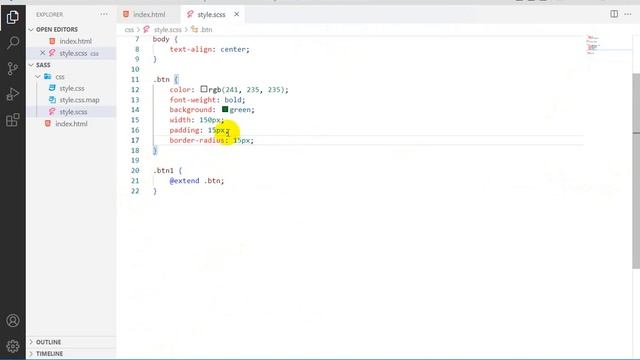Screen dimensions: 640x360
Task: Open the Run and Debug icon
Action: [x=13, y=94]
